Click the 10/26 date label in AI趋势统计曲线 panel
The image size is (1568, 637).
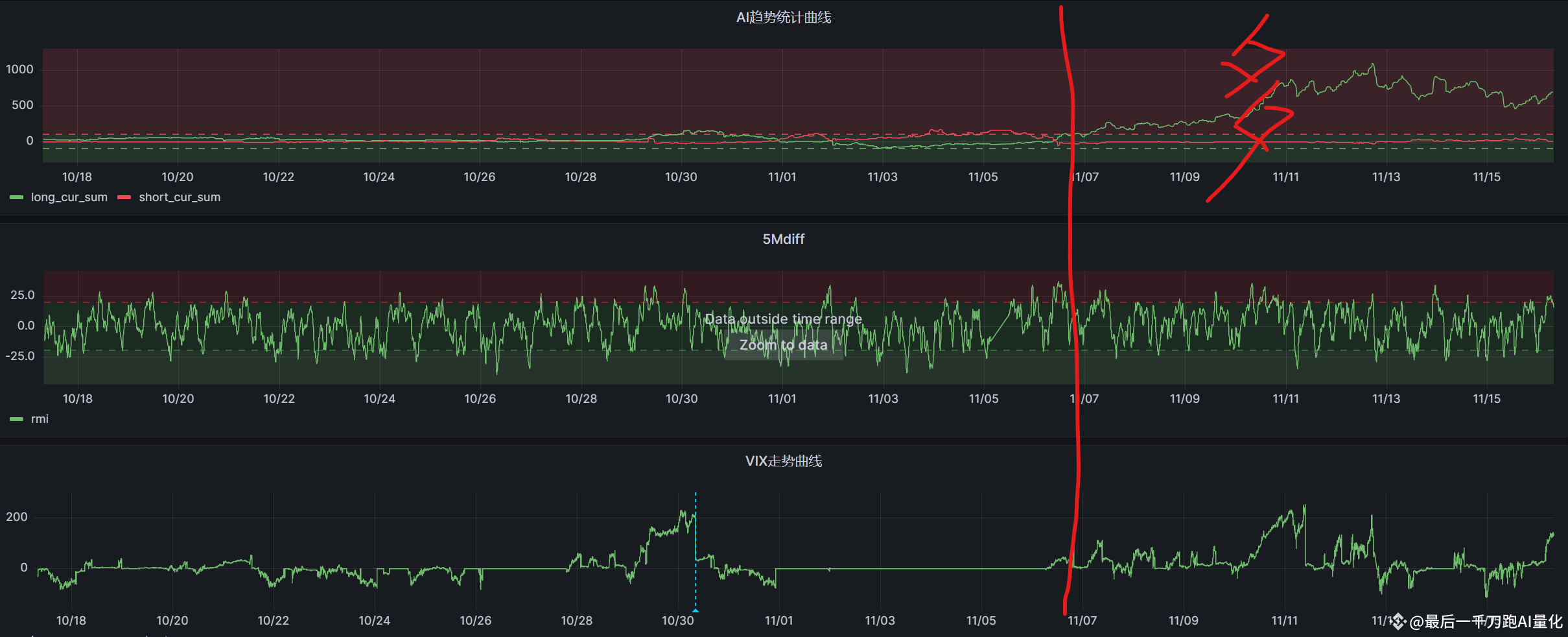coord(480,177)
